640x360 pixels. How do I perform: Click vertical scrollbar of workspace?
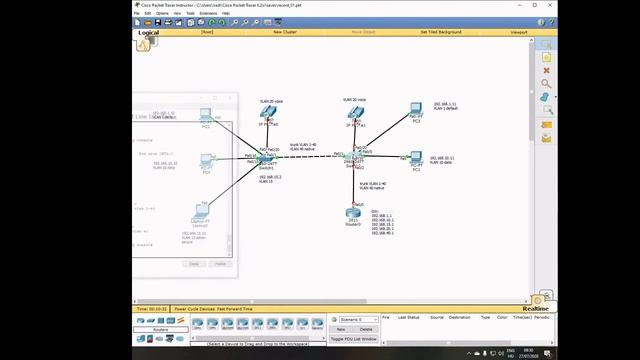[531, 92]
